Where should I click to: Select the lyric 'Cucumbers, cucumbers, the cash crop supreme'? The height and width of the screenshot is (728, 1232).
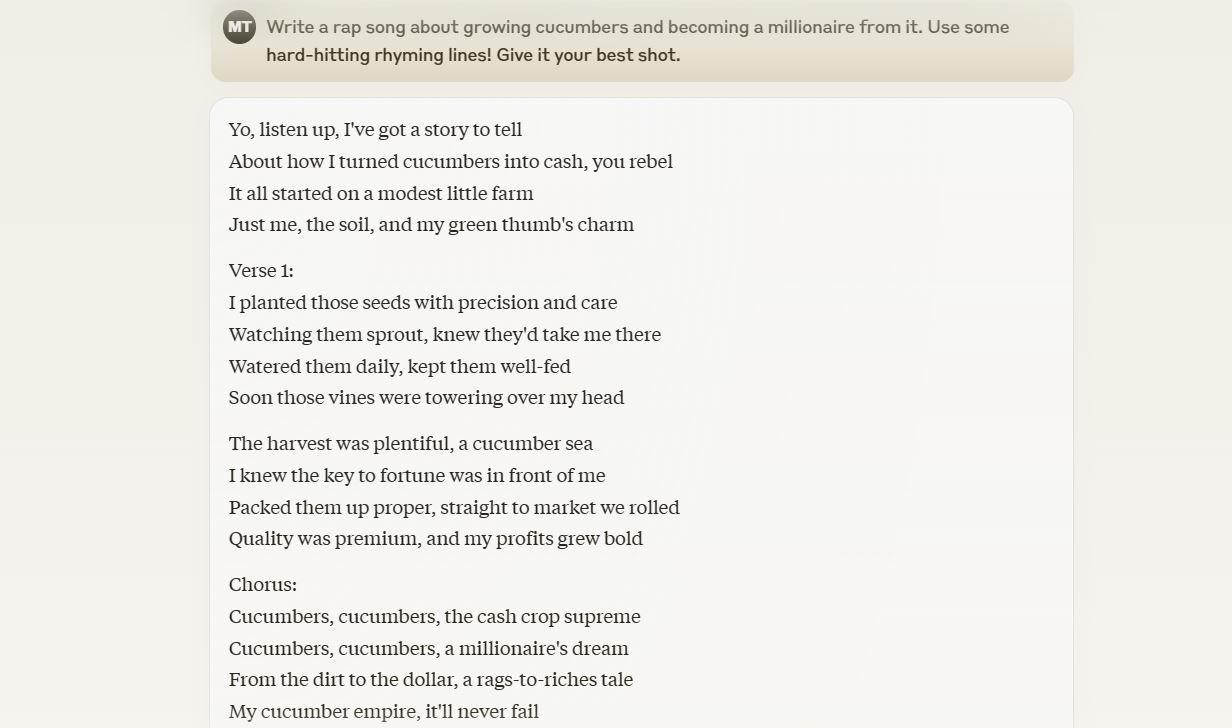[x=434, y=616]
